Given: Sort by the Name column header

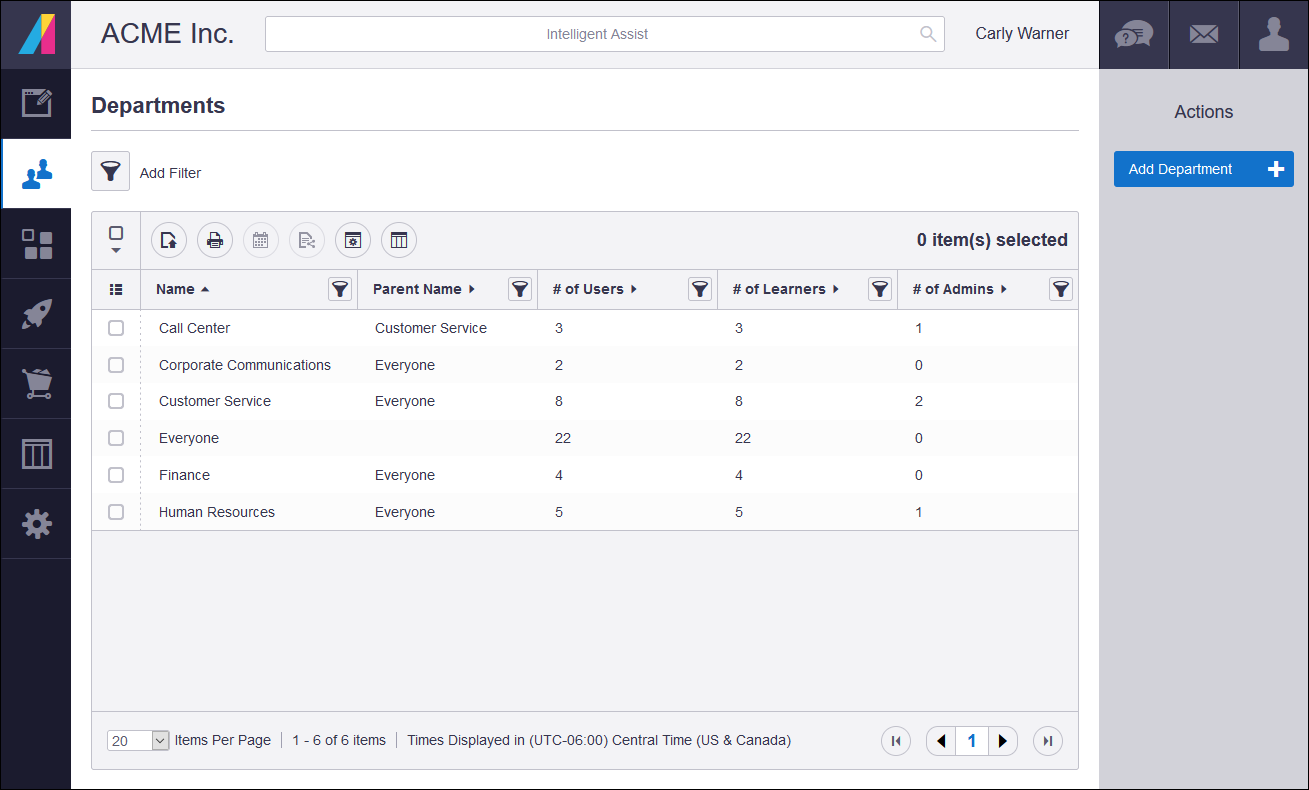Looking at the screenshot, I should (176, 289).
